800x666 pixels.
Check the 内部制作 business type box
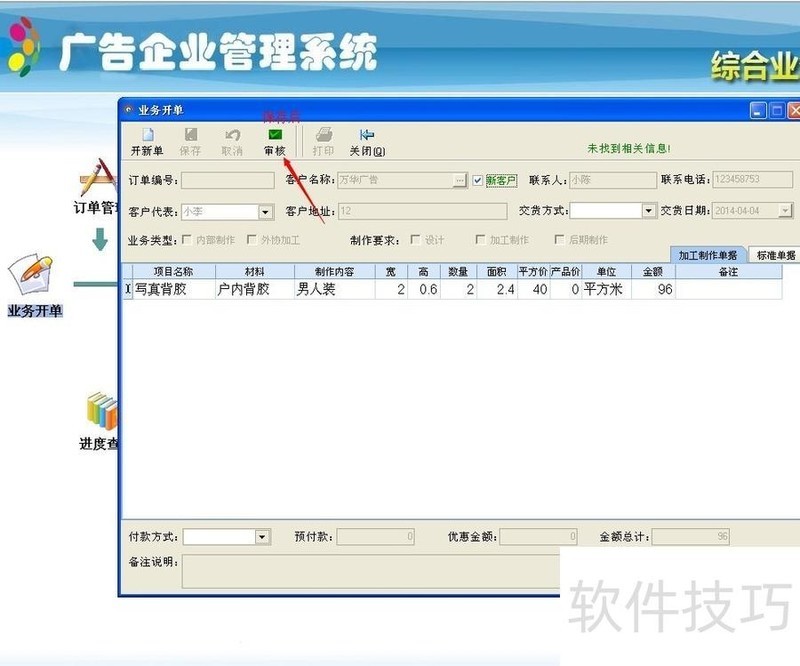(187, 241)
